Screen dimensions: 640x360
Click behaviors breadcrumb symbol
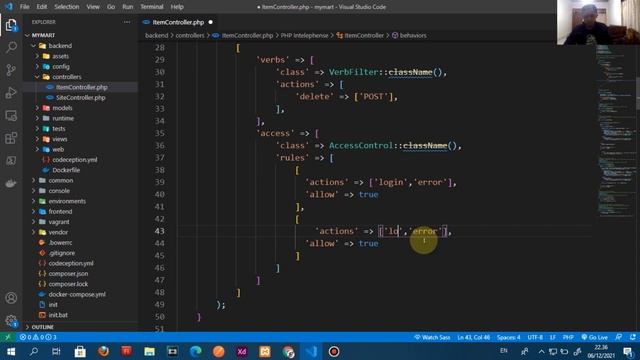click(413, 36)
